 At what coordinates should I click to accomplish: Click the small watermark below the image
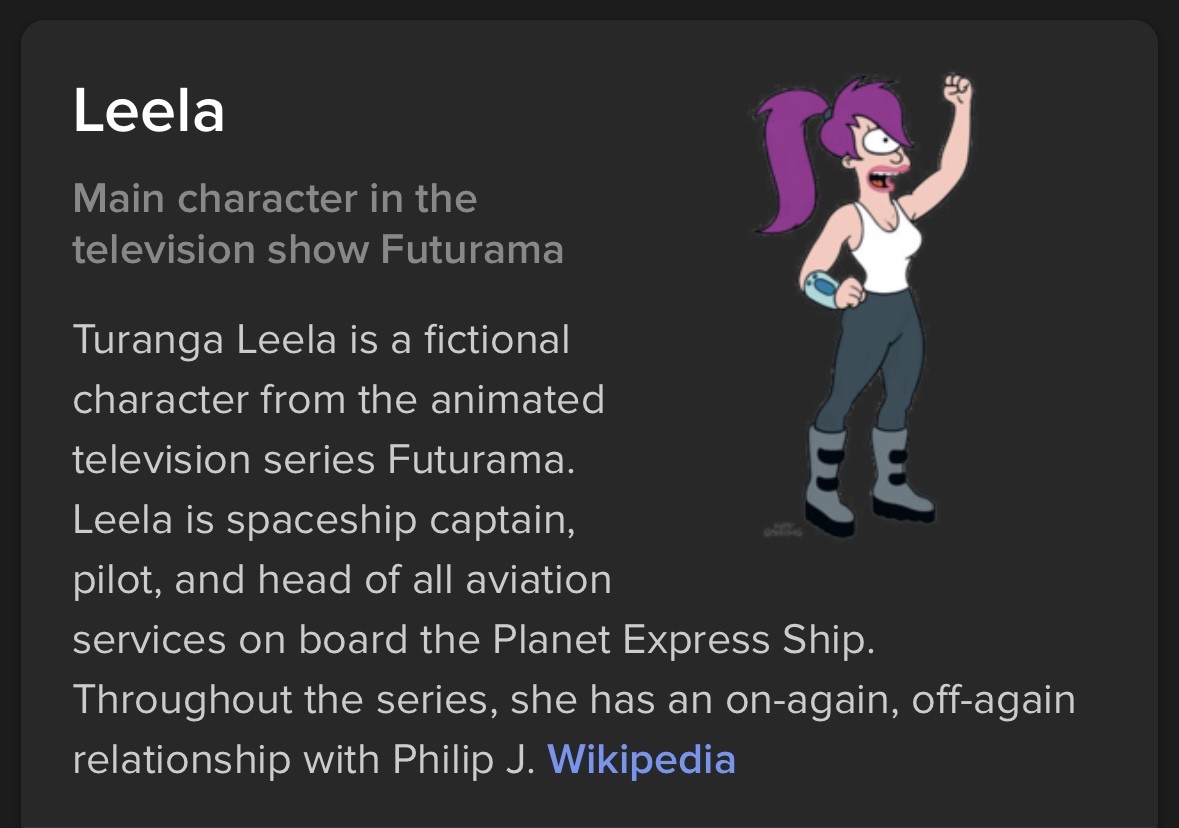[x=783, y=531]
